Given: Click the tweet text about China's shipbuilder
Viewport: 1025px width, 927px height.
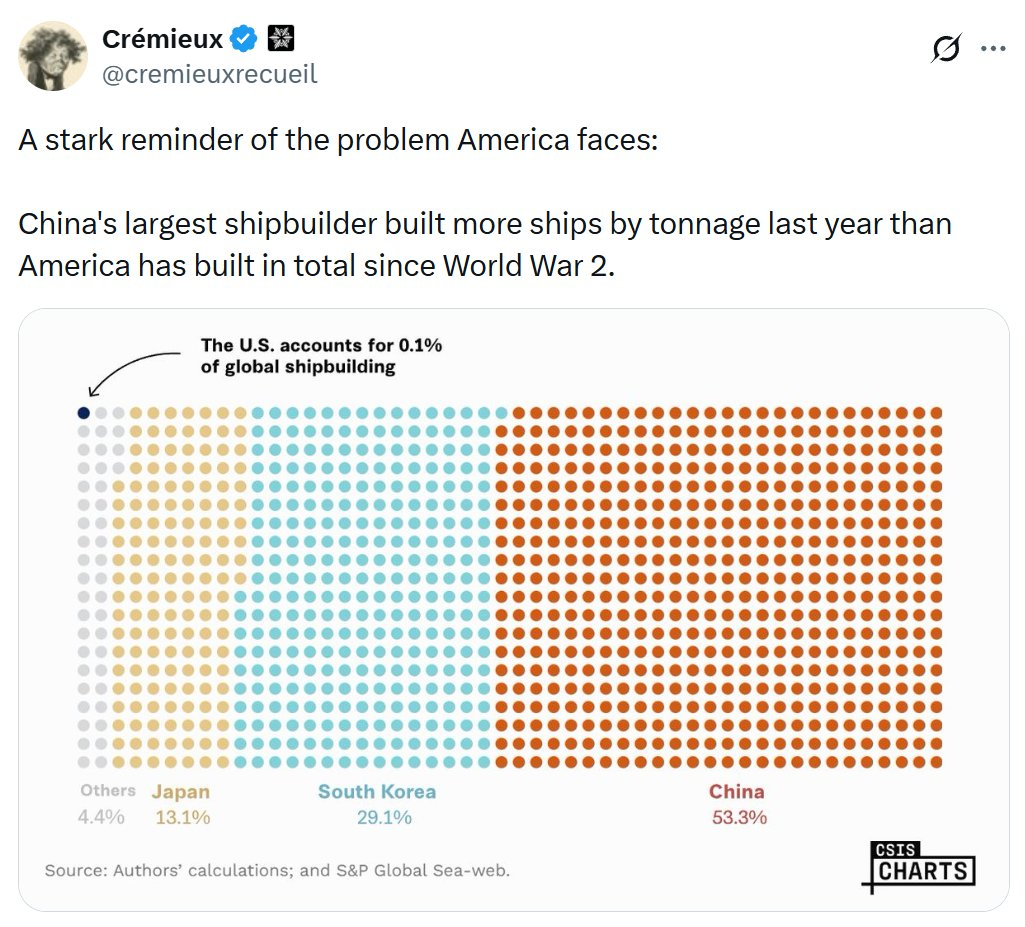Looking at the screenshot, I should [x=485, y=244].
